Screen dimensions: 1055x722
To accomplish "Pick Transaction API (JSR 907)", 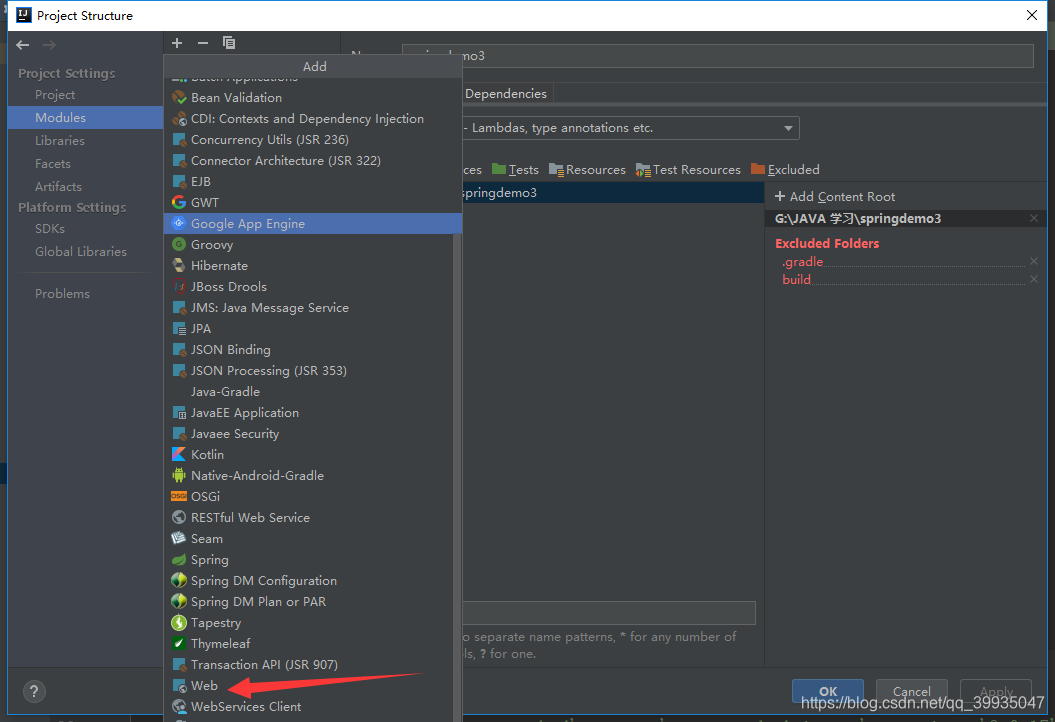I will (313, 665).
